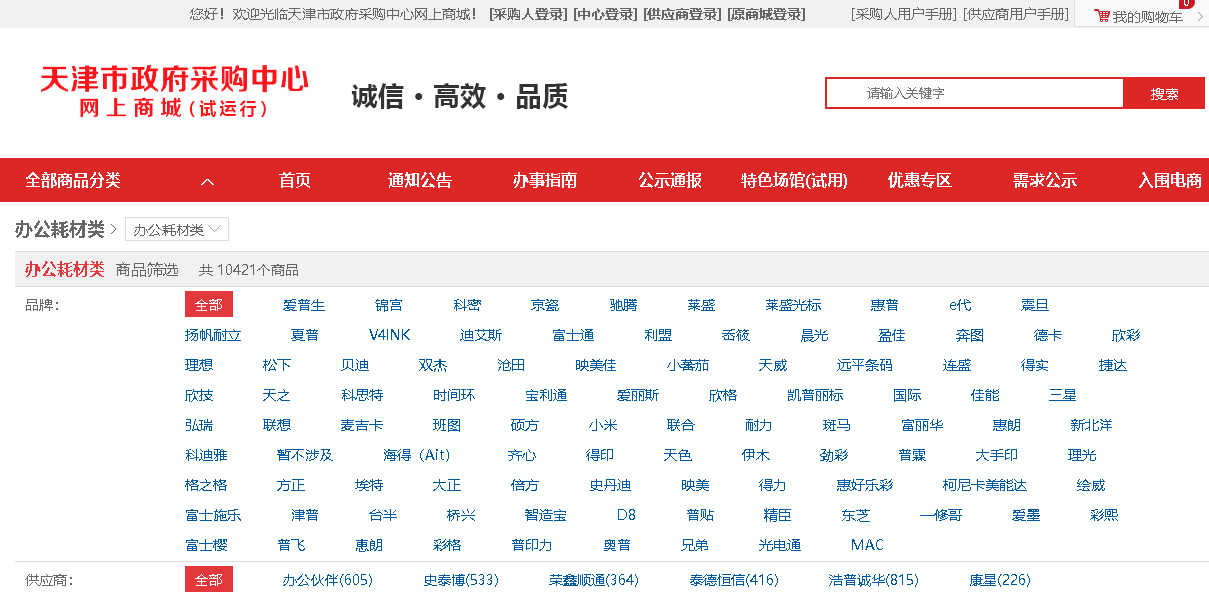Choose the 暂不涉及 brand option
The height and width of the screenshot is (608, 1209).
[305, 456]
